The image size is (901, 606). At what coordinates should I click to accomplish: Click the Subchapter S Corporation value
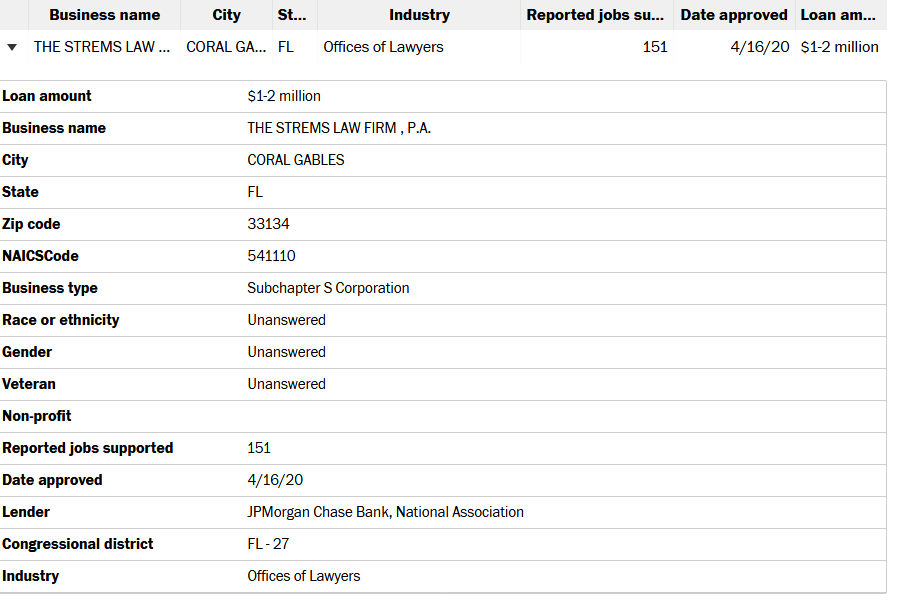tap(328, 288)
